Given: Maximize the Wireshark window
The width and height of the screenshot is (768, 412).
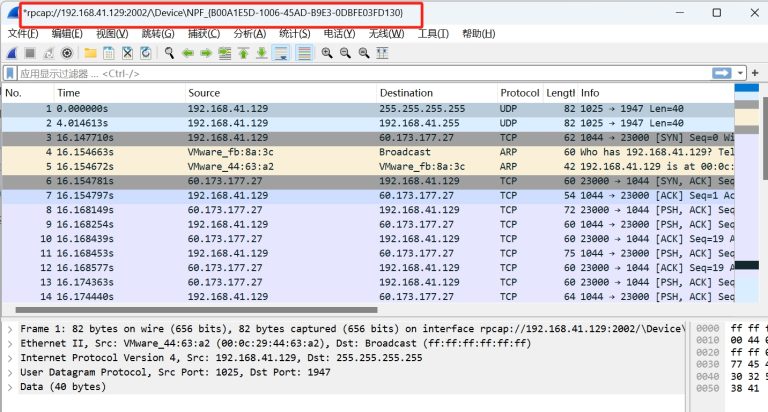Looking at the screenshot, I should 717,13.
